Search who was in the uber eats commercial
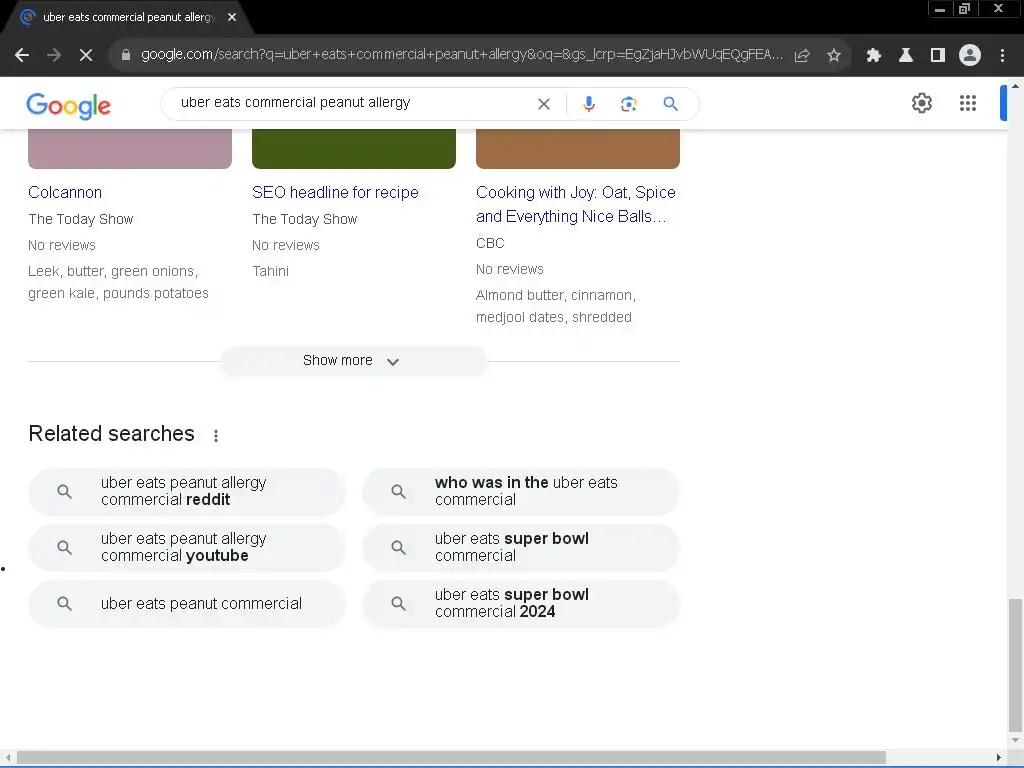The image size is (1024, 768). point(521,492)
